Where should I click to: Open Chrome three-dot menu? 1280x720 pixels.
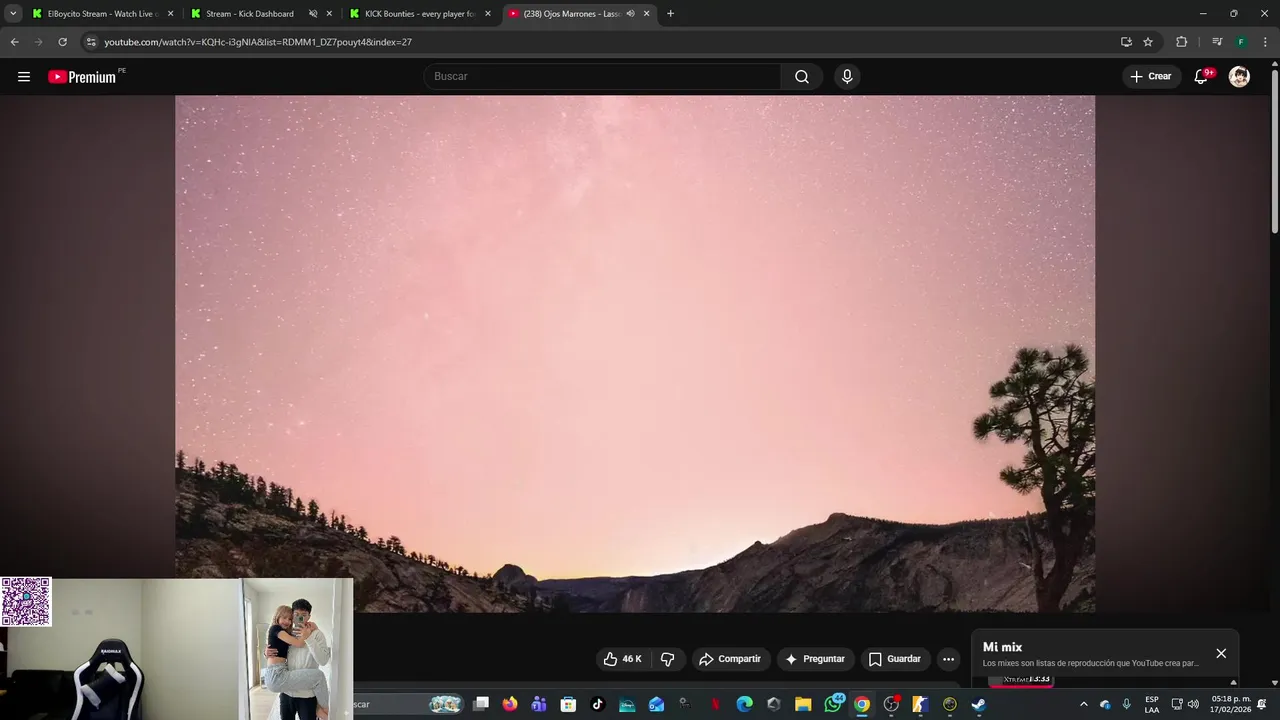point(1266,42)
